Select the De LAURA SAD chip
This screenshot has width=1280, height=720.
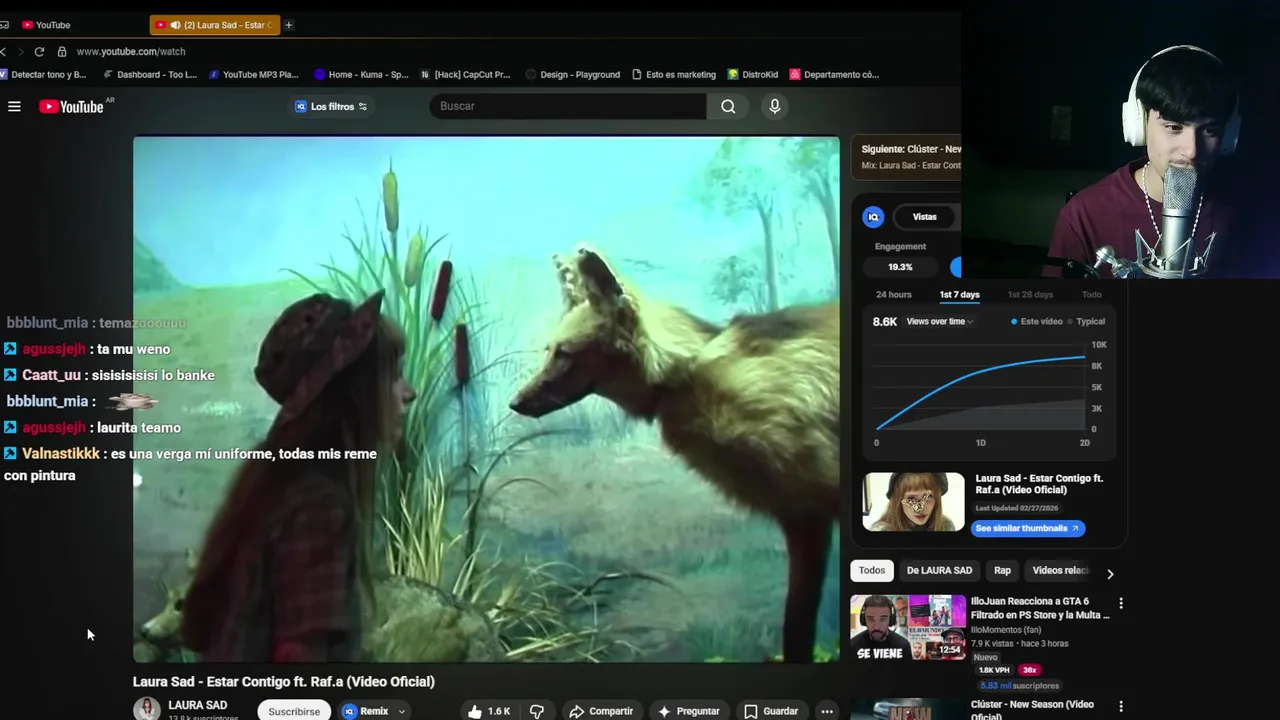coord(939,571)
